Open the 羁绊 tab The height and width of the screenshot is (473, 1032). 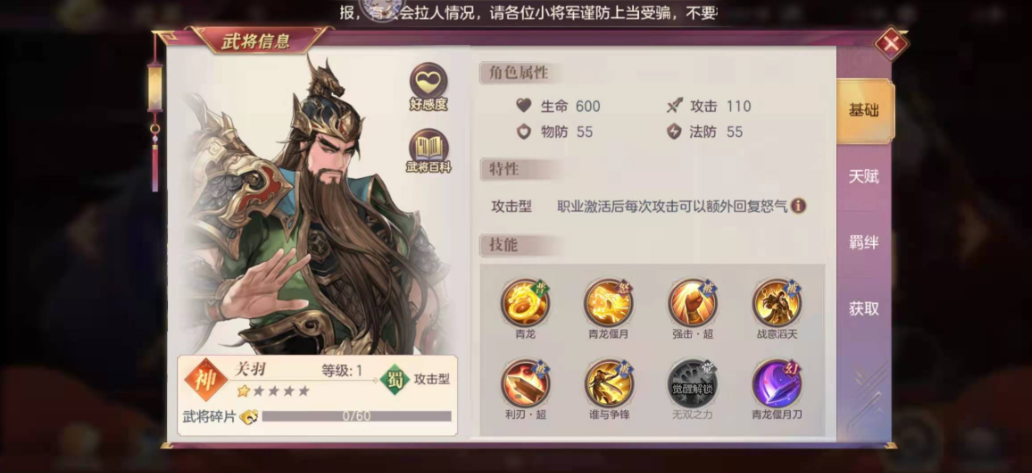(864, 243)
